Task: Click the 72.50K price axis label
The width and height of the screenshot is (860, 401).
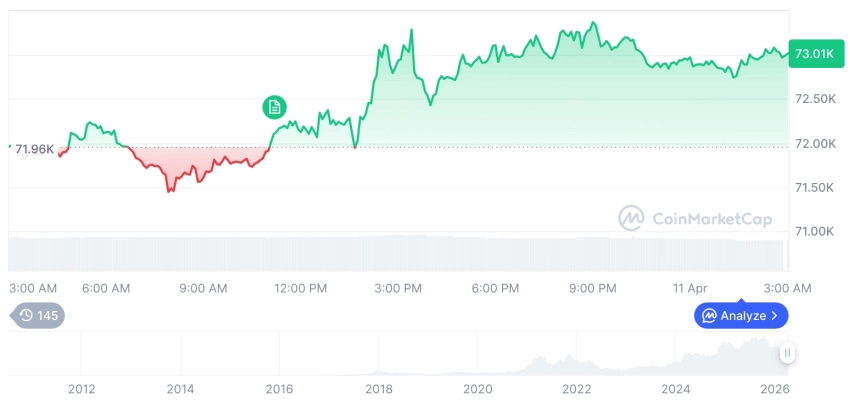Action: click(x=815, y=99)
